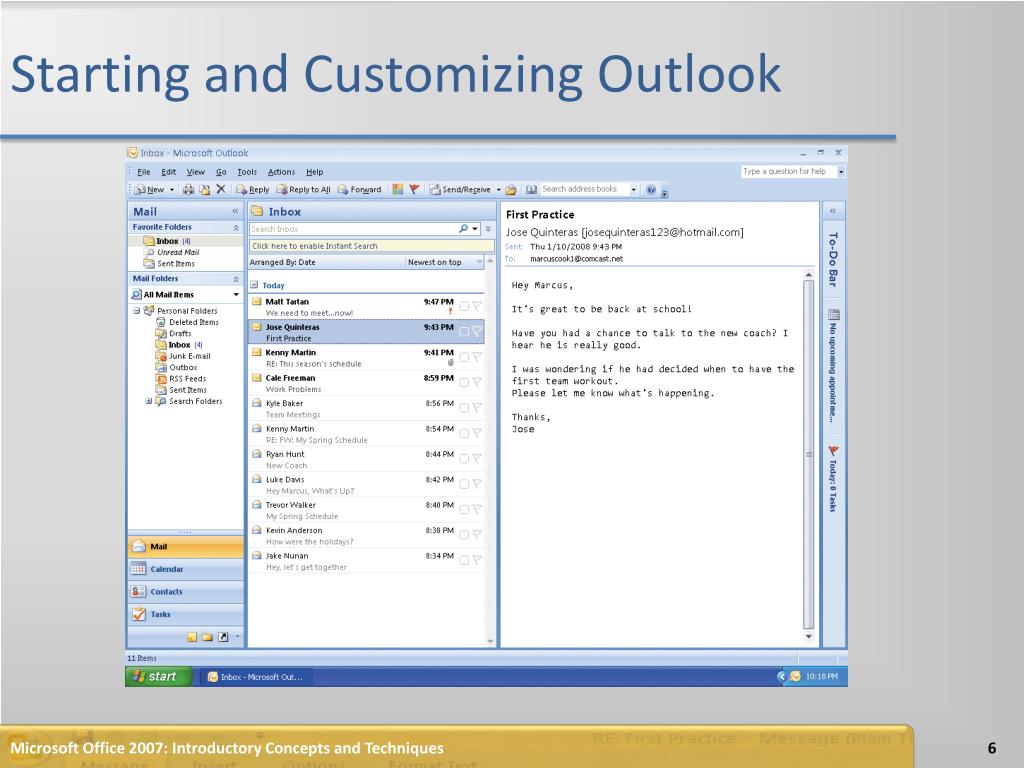Select Junk E-mail folder

[x=184, y=356]
